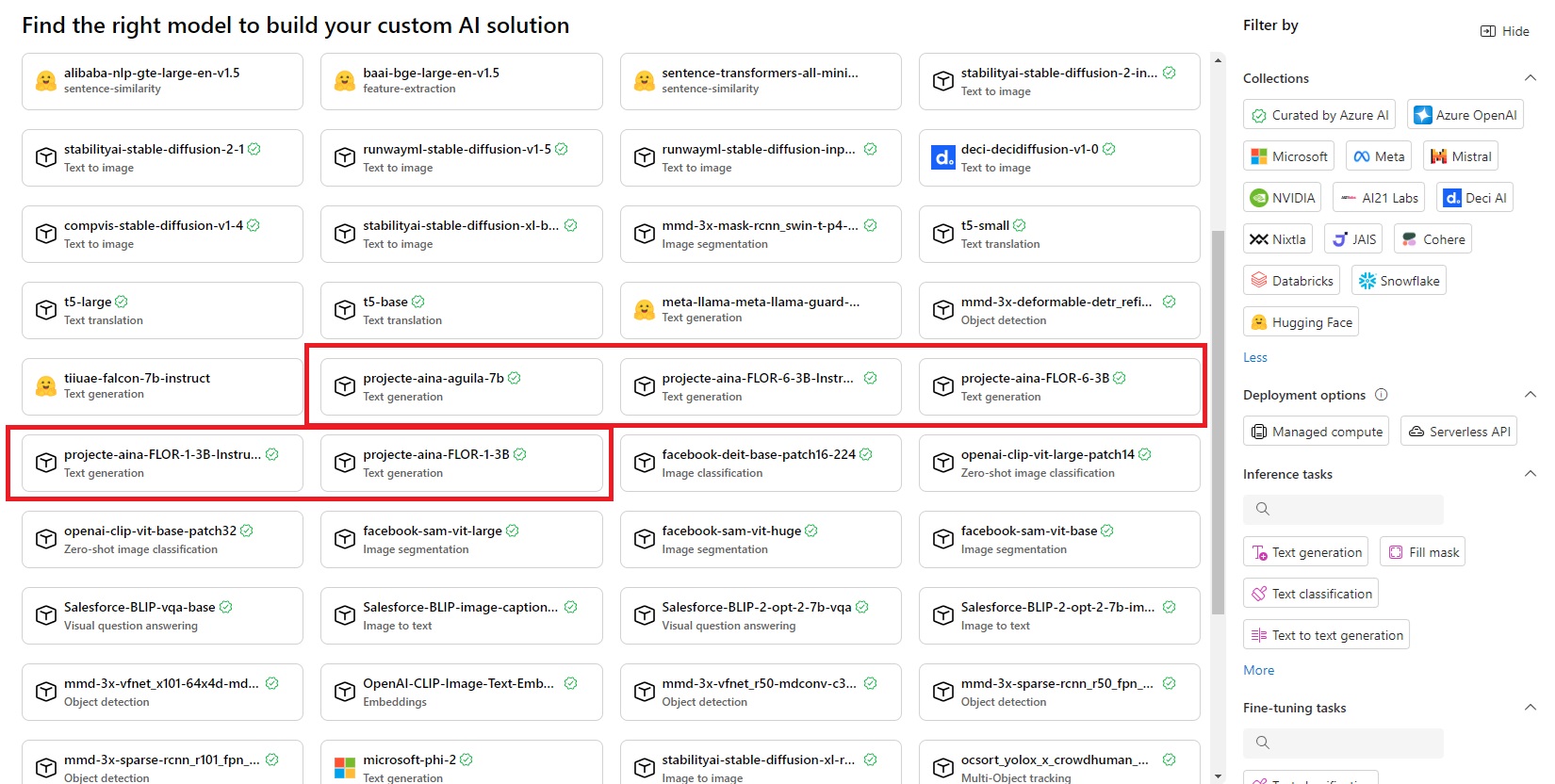Collapse the Deployment options section
The height and width of the screenshot is (784, 1555).
(x=1530, y=395)
